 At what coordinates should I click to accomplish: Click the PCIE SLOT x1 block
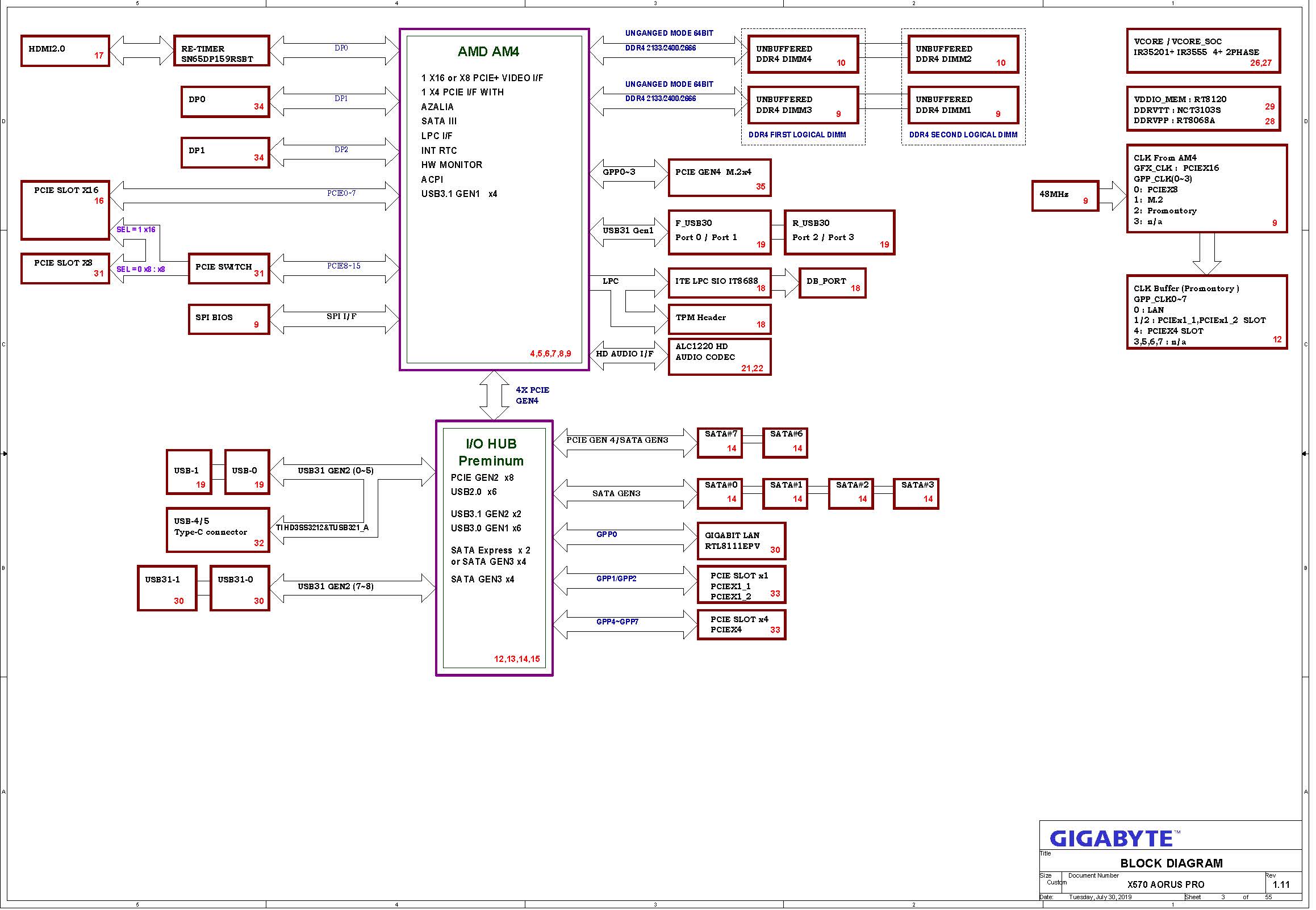point(742,585)
